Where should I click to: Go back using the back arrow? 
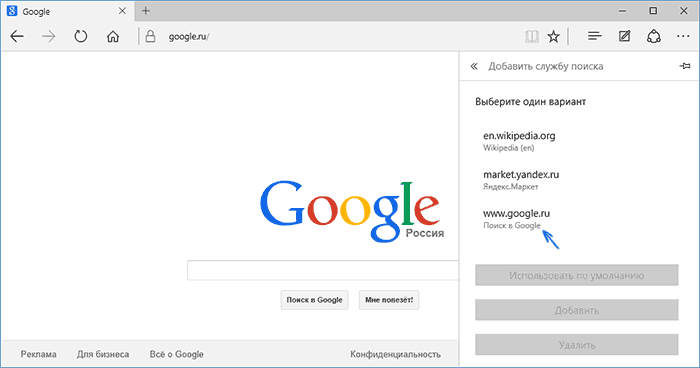(x=17, y=36)
